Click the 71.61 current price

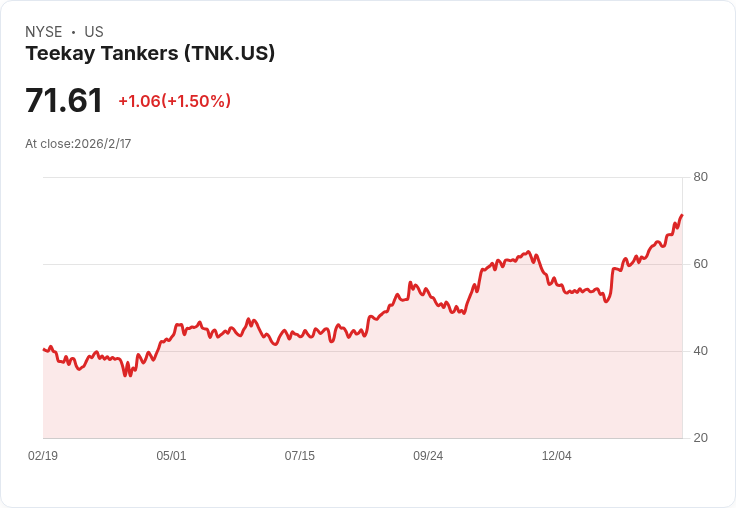(64, 100)
